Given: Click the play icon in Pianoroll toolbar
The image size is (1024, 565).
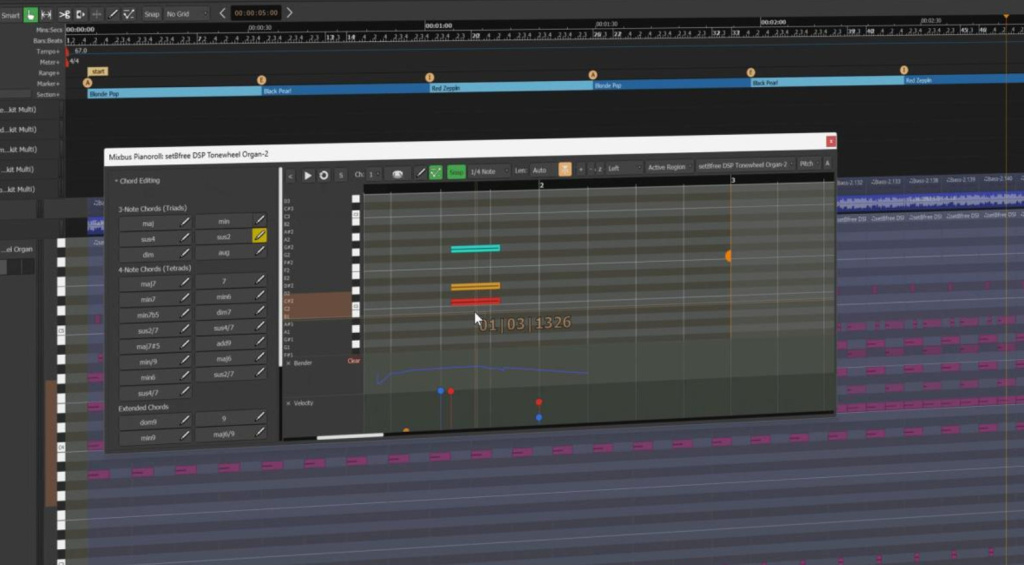Looking at the screenshot, I should click(x=308, y=176).
